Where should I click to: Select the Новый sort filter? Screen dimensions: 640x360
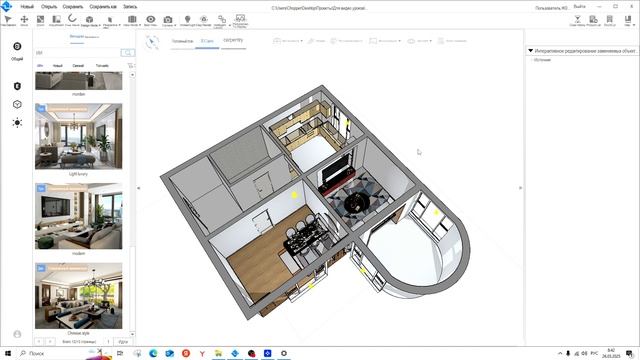point(58,65)
